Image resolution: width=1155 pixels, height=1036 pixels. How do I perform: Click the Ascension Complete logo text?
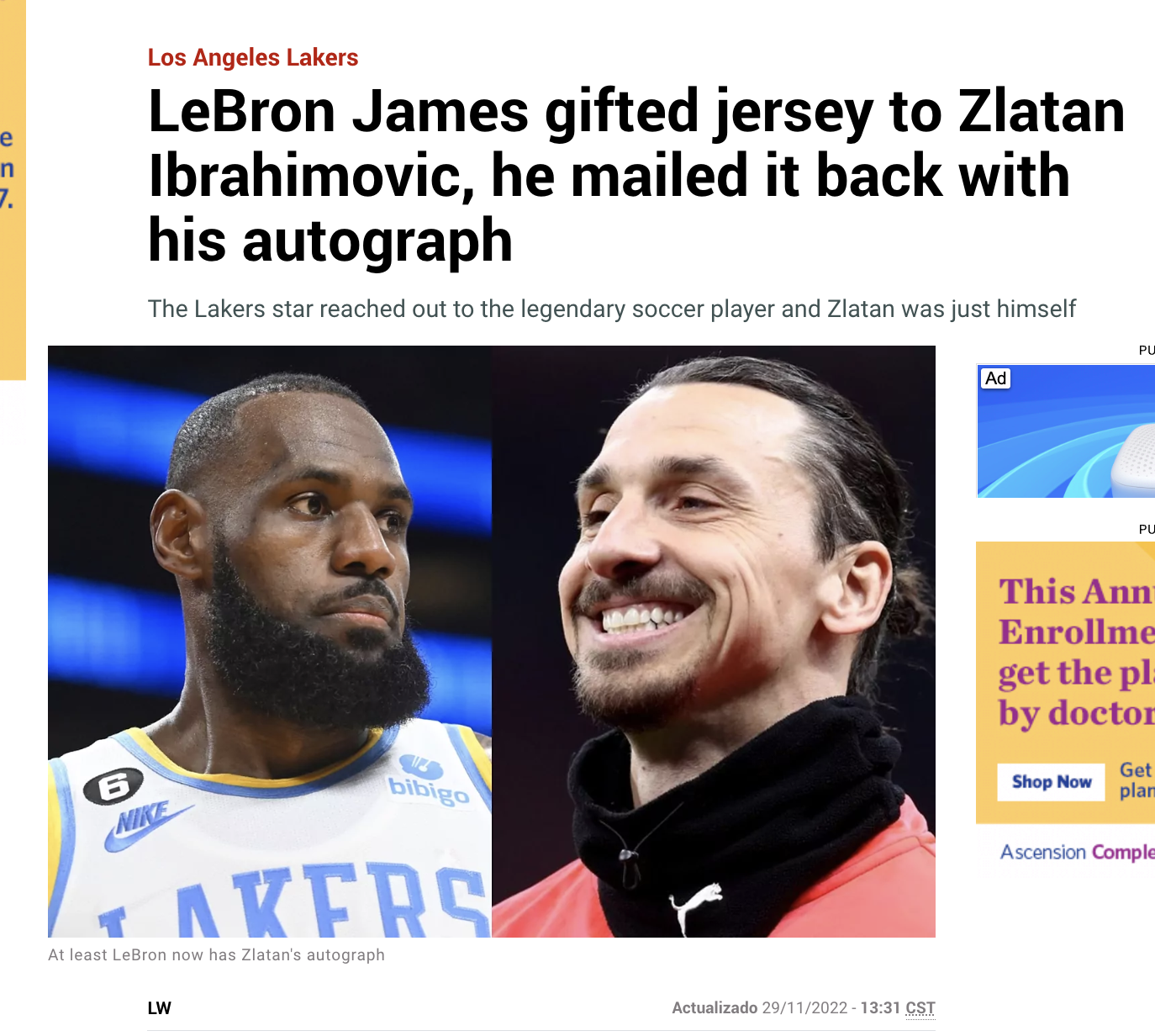tap(1078, 852)
